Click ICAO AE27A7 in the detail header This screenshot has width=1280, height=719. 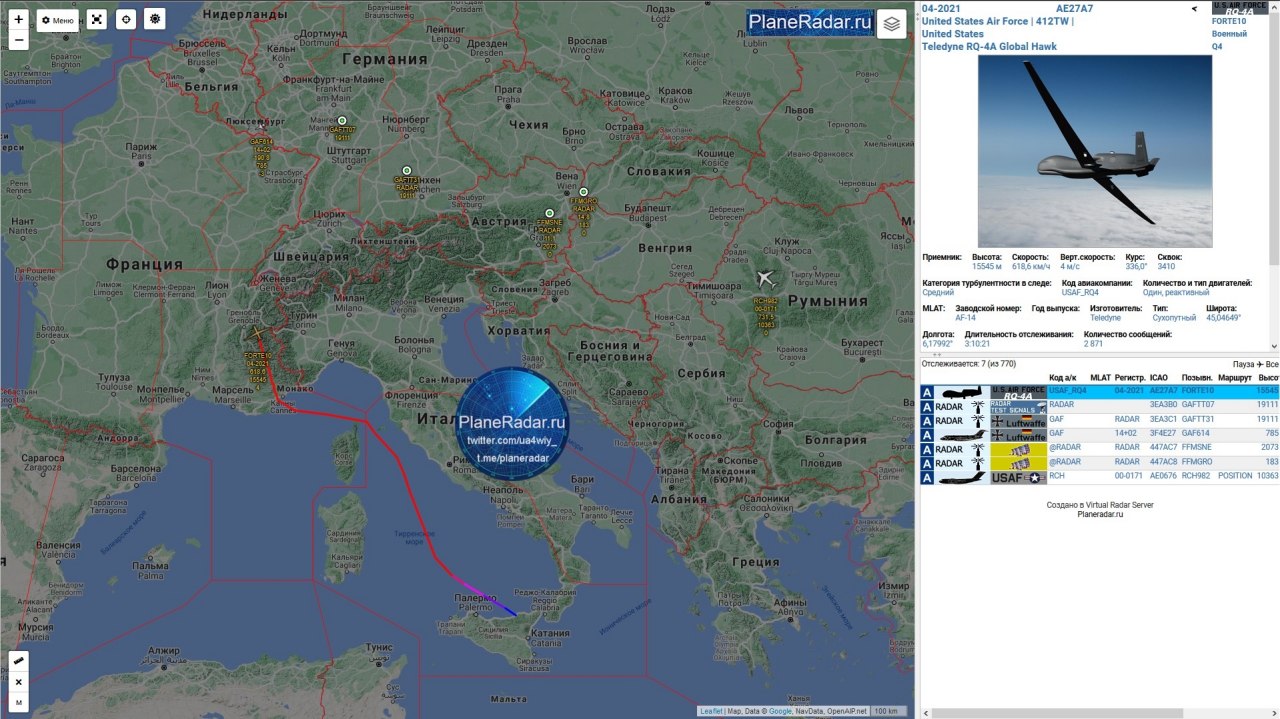[1075, 9]
